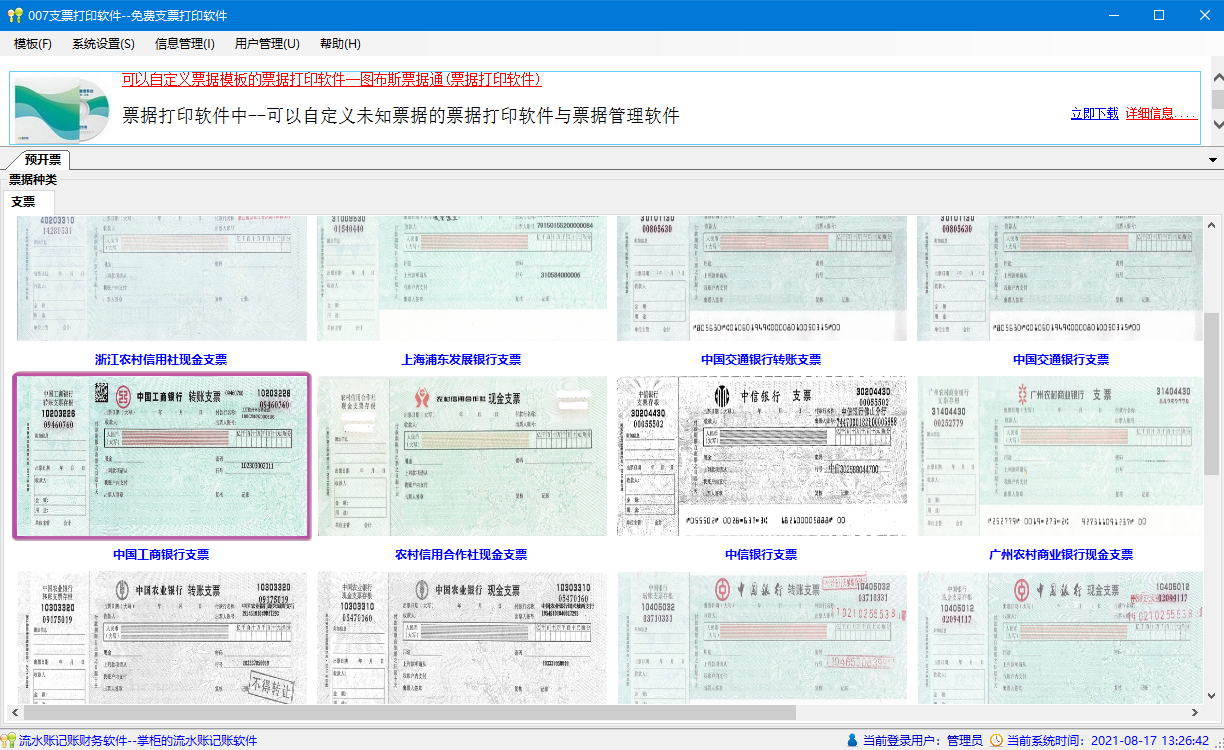Click the software icon at bottom-left status bar

pyautogui.click(x=10, y=738)
